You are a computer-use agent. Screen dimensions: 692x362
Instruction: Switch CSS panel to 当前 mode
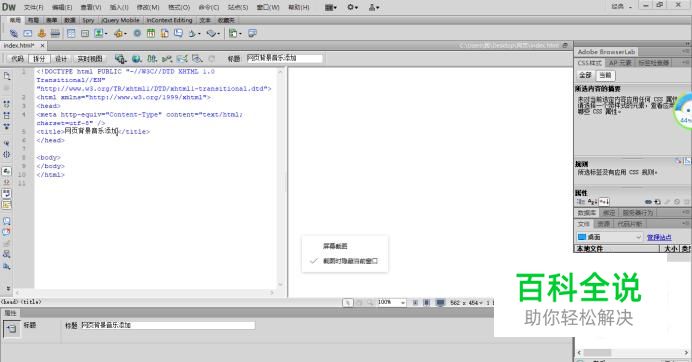click(605, 75)
